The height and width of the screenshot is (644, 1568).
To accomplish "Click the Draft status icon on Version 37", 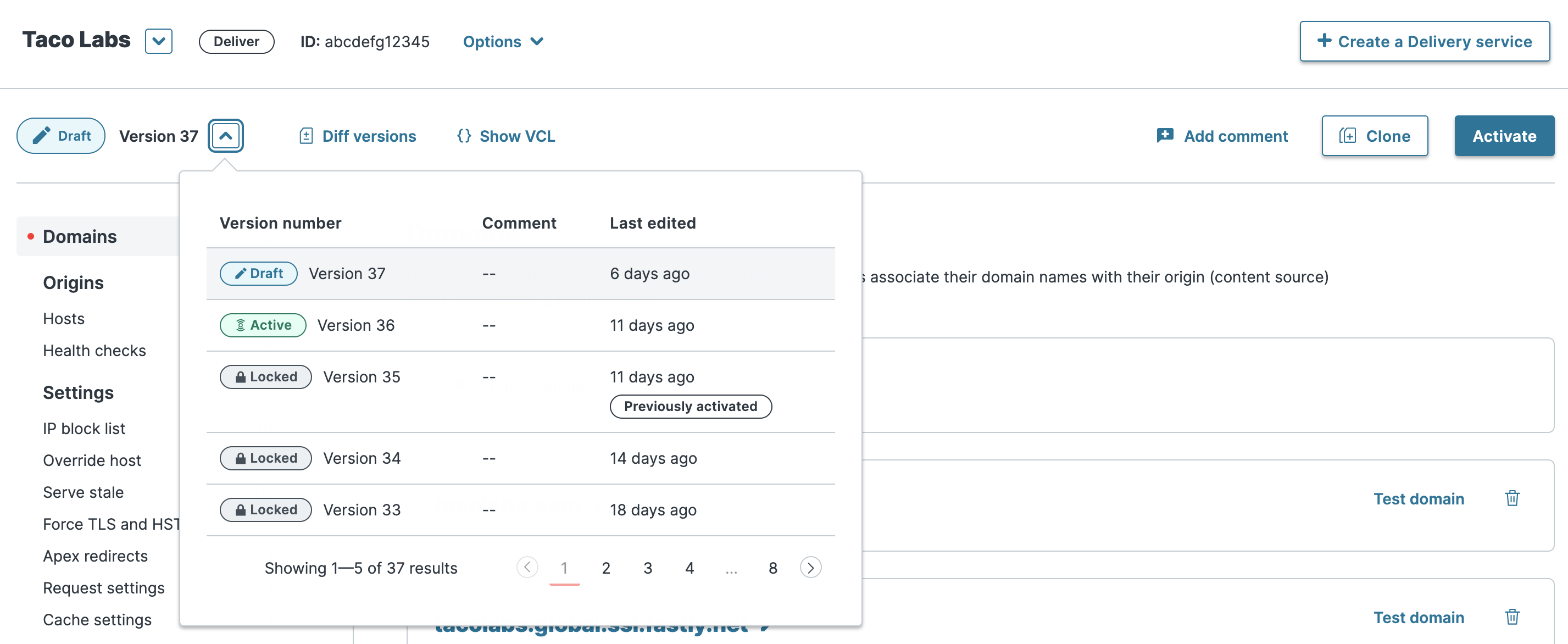I will pyautogui.click(x=258, y=272).
